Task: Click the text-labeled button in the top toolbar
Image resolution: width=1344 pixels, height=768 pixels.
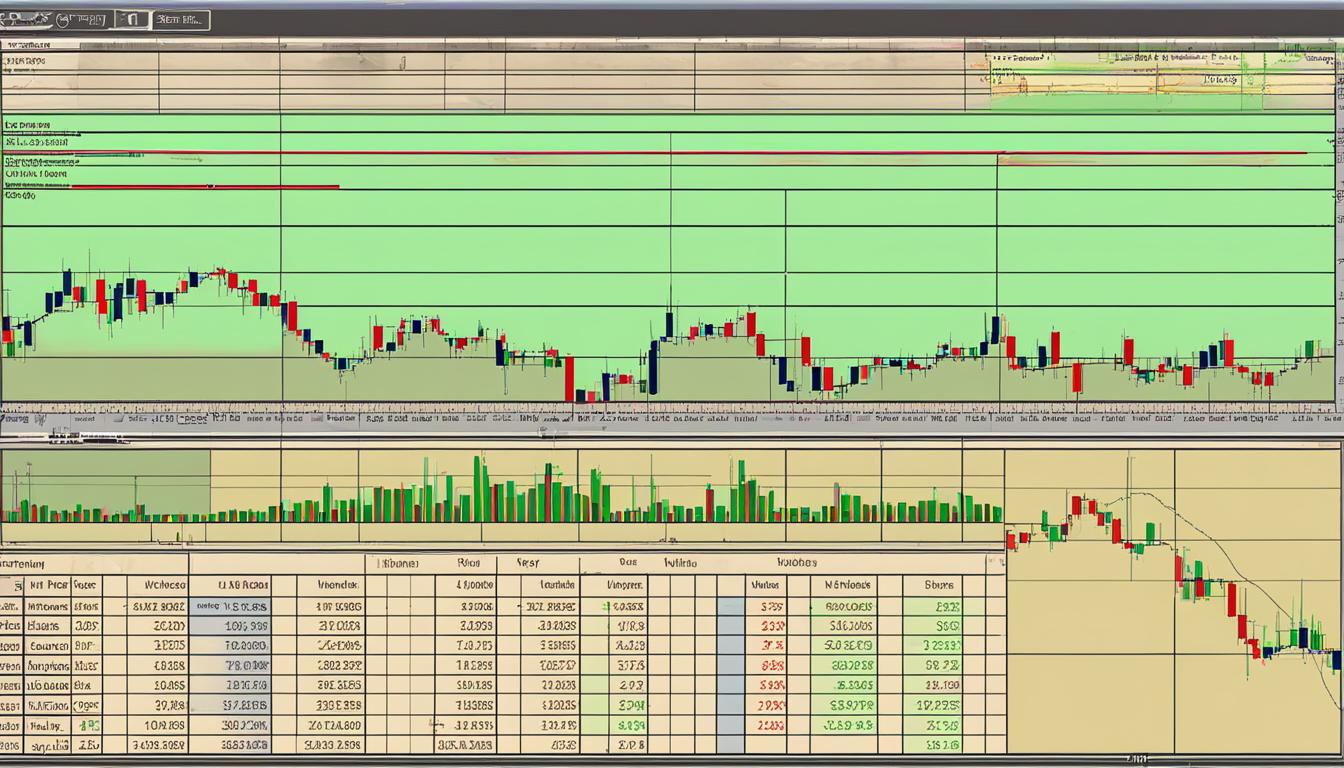Action: tap(181, 19)
